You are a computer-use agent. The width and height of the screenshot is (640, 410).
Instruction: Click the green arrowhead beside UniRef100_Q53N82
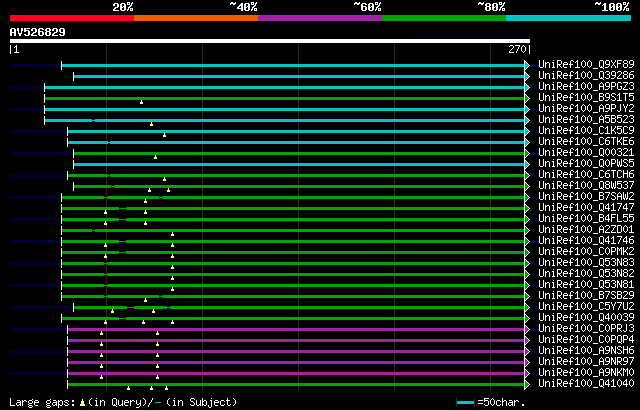[x=527, y=273]
